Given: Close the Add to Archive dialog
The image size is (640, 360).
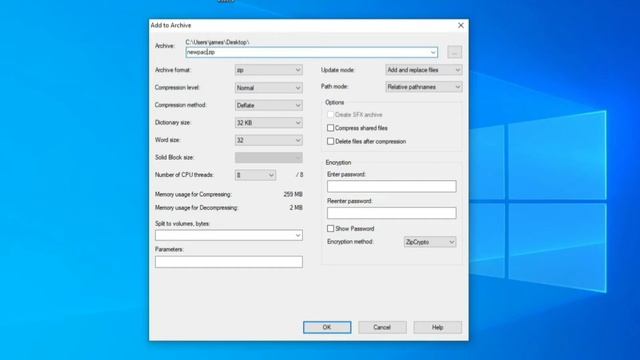Looking at the screenshot, I should pos(461,25).
